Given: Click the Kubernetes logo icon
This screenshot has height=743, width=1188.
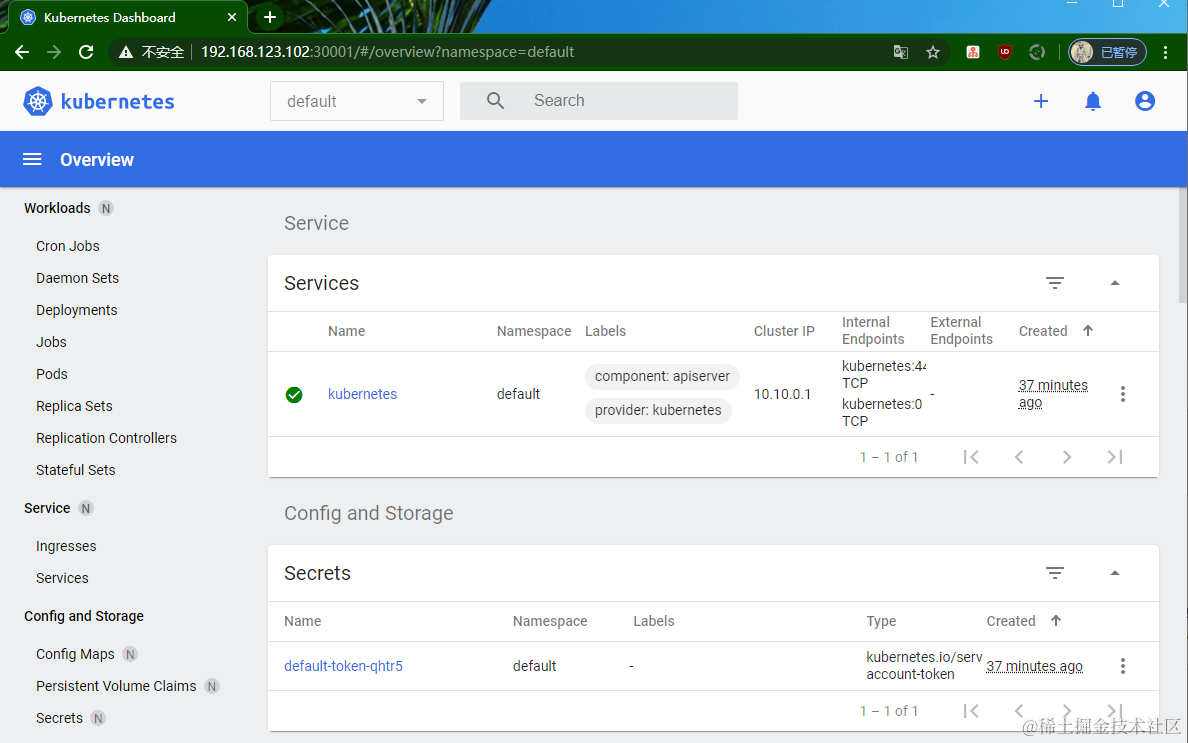Looking at the screenshot, I should pyautogui.click(x=38, y=101).
